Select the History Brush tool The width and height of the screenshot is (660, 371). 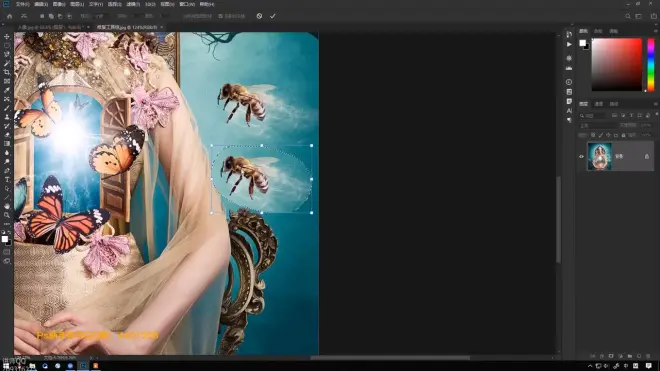pos(7,126)
